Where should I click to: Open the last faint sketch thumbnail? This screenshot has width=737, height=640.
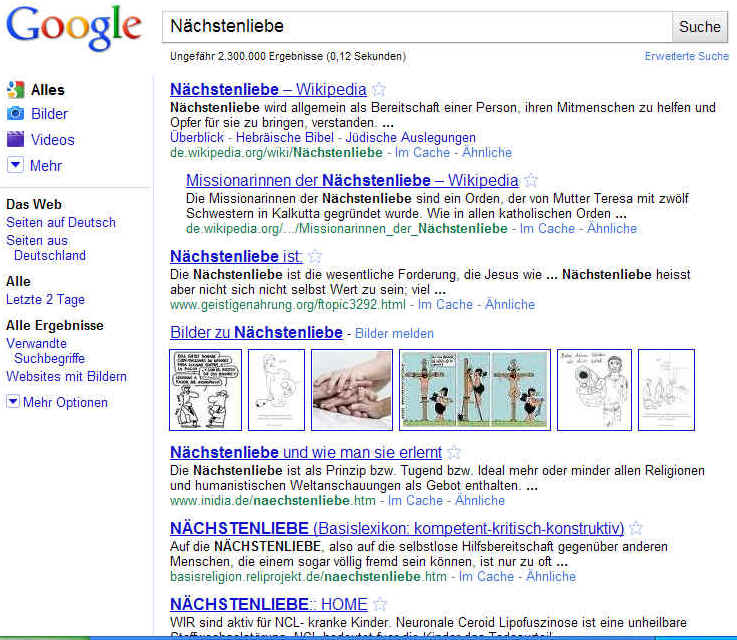[666, 390]
